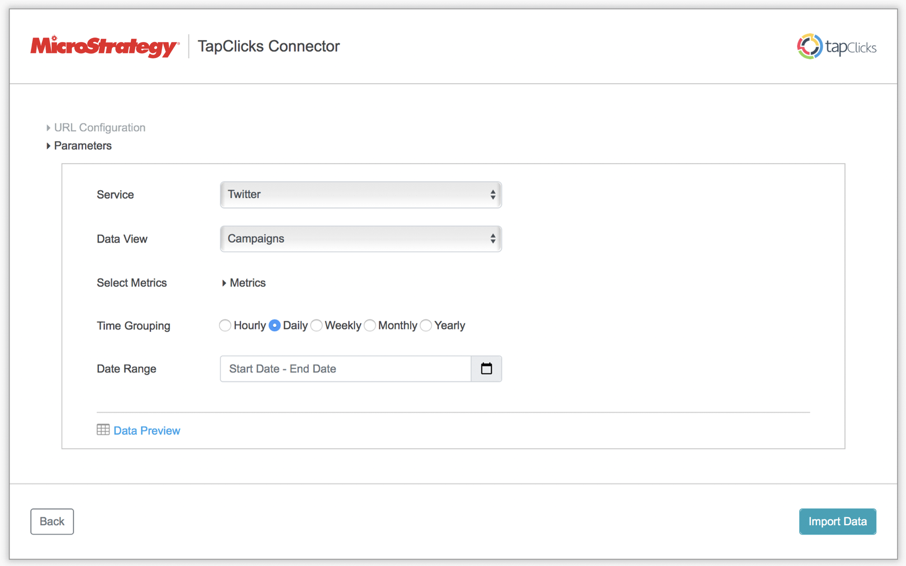Select Hourly time grouping
Image resolution: width=906 pixels, height=566 pixels.
pyautogui.click(x=225, y=326)
